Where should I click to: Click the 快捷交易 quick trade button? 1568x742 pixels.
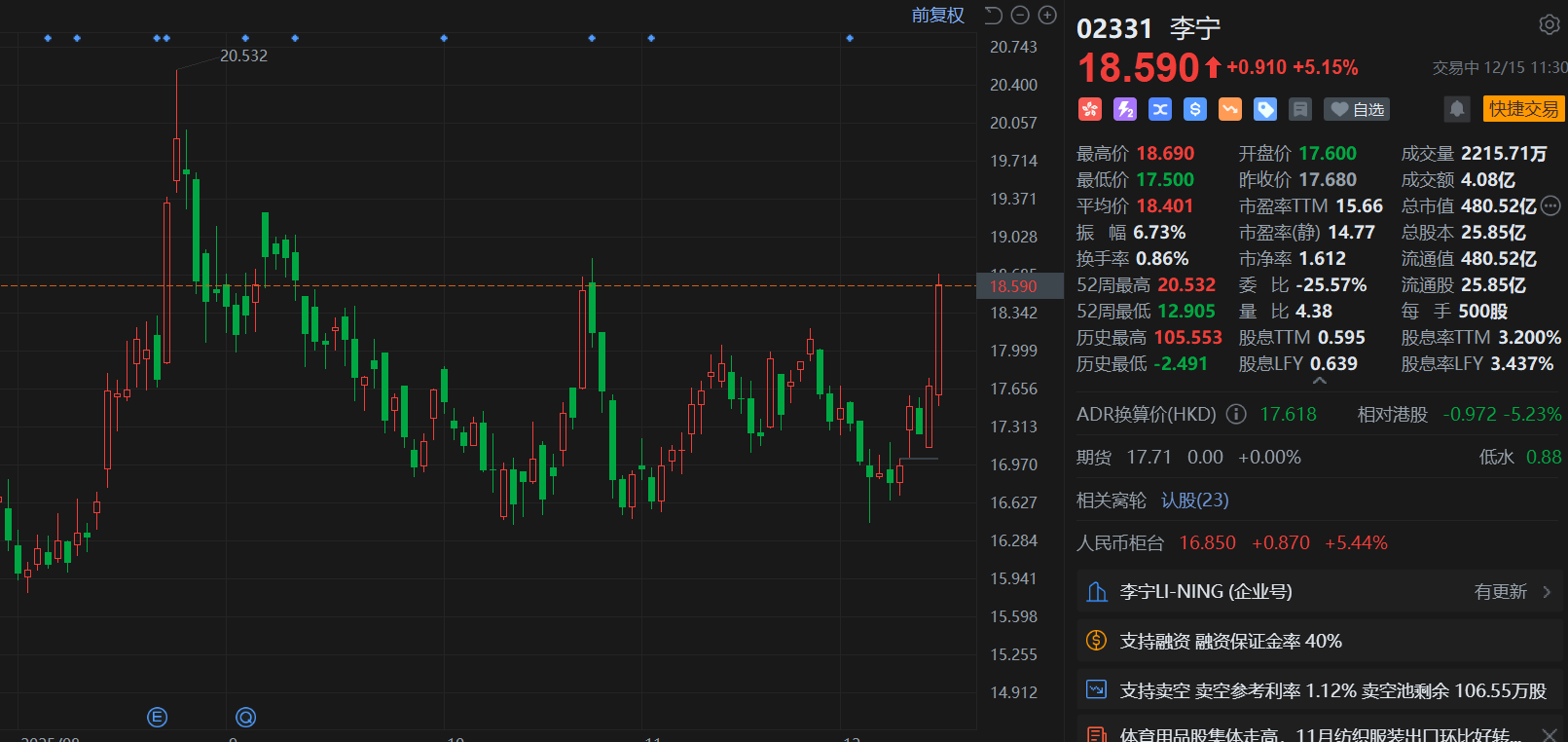(1523, 109)
